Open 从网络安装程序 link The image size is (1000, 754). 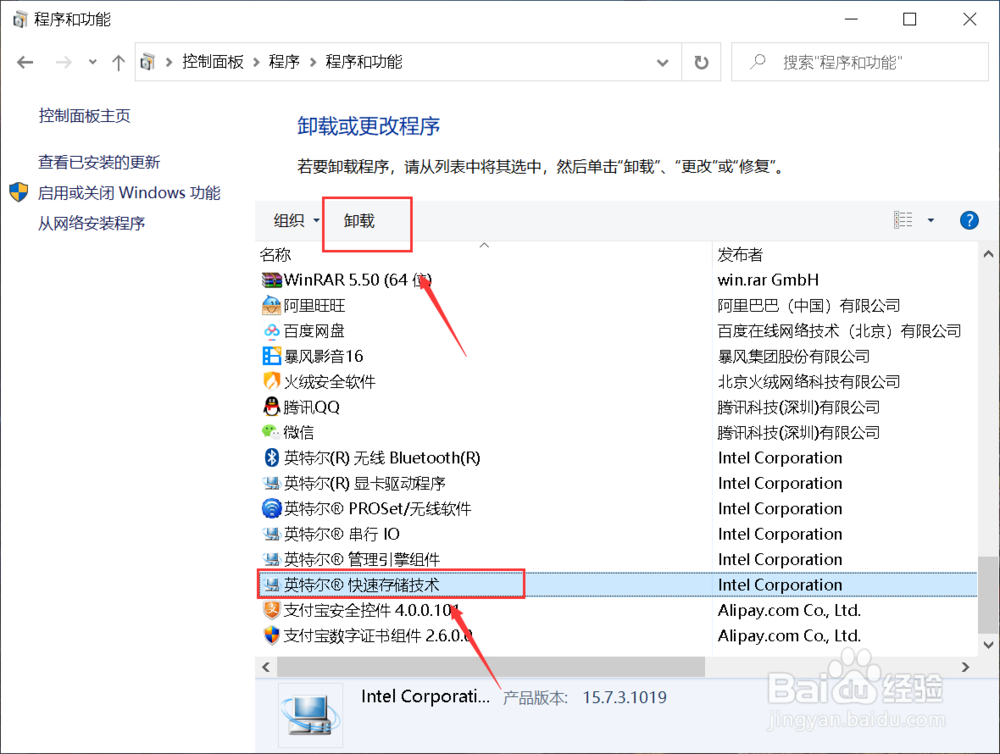click(x=91, y=223)
